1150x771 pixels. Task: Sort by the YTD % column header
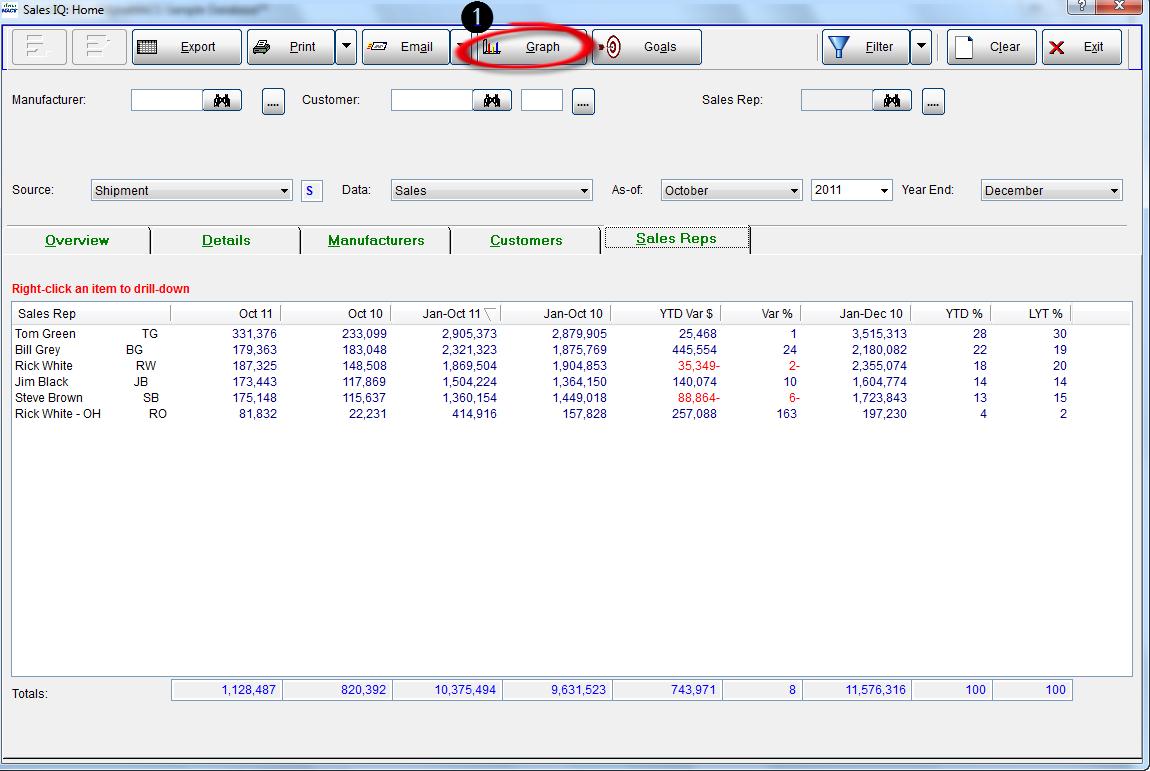[951, 314]
